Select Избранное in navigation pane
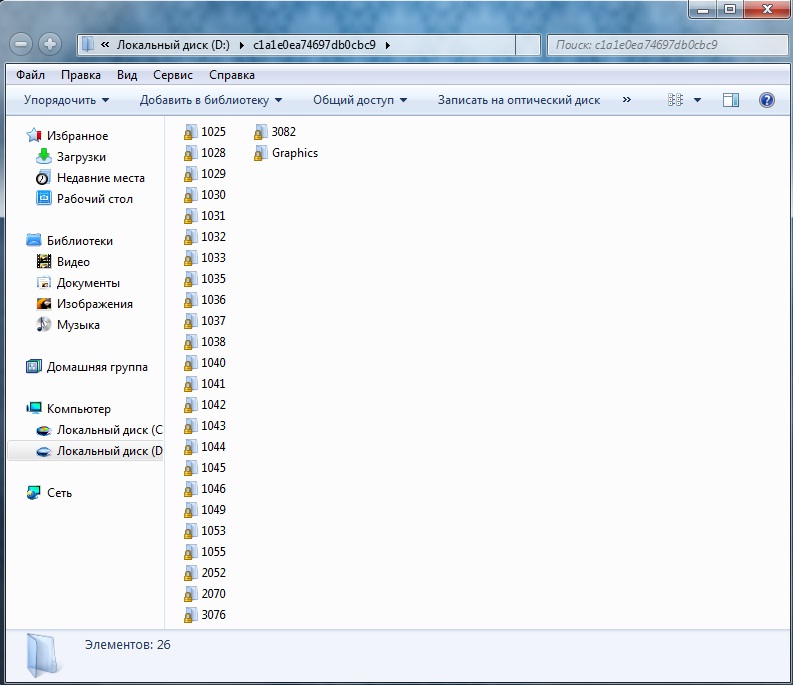The image size is (793, 685). pyautogui.click(x=77, y=136)
